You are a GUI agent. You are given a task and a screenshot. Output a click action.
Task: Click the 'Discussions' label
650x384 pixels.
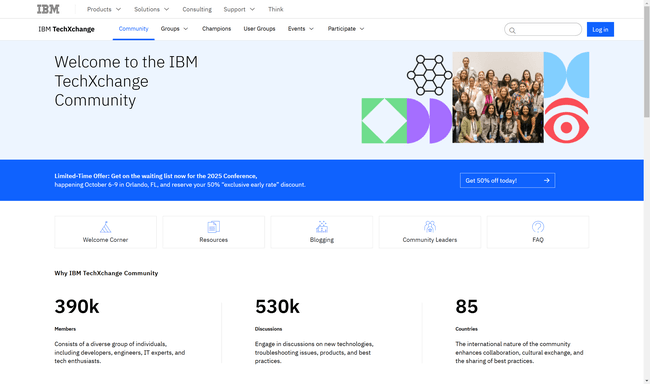pos(268,329)
